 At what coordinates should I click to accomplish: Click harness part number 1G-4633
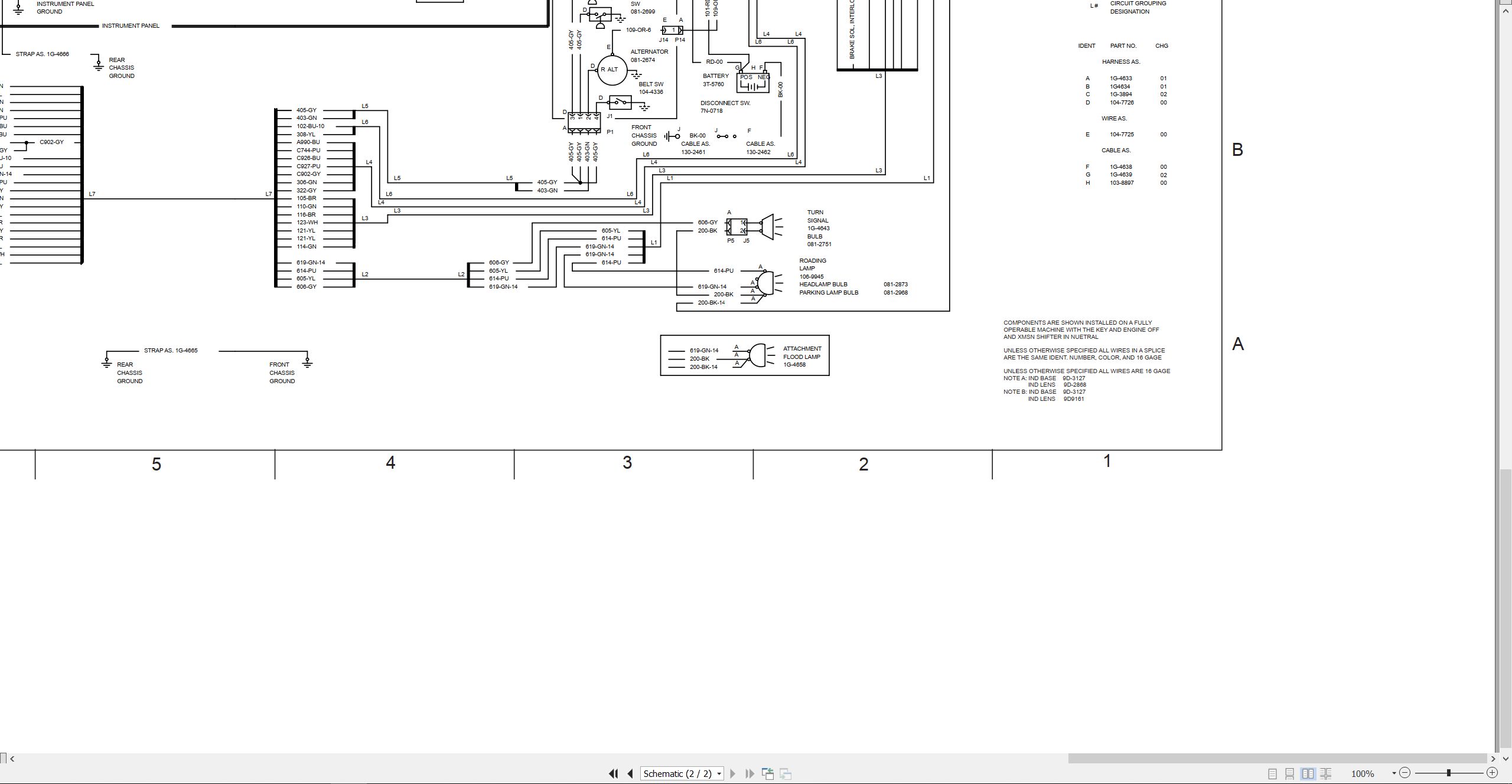(1121, 78)
